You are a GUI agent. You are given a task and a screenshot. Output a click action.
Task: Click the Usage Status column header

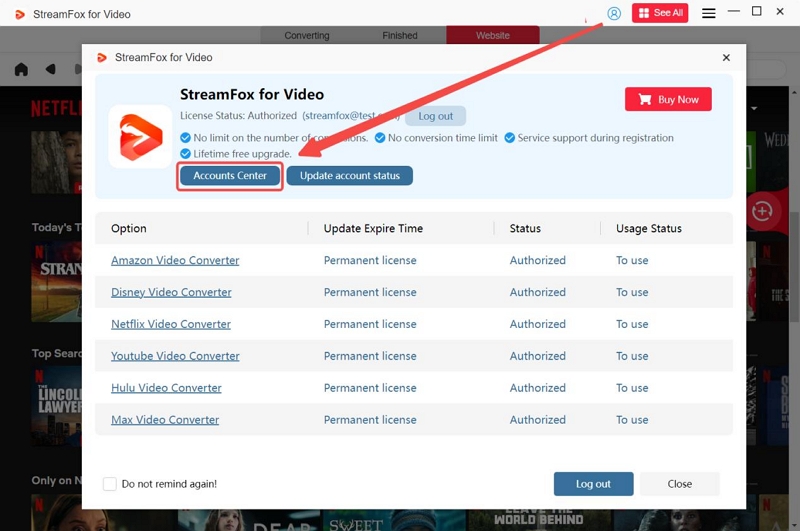click(648, 229)
